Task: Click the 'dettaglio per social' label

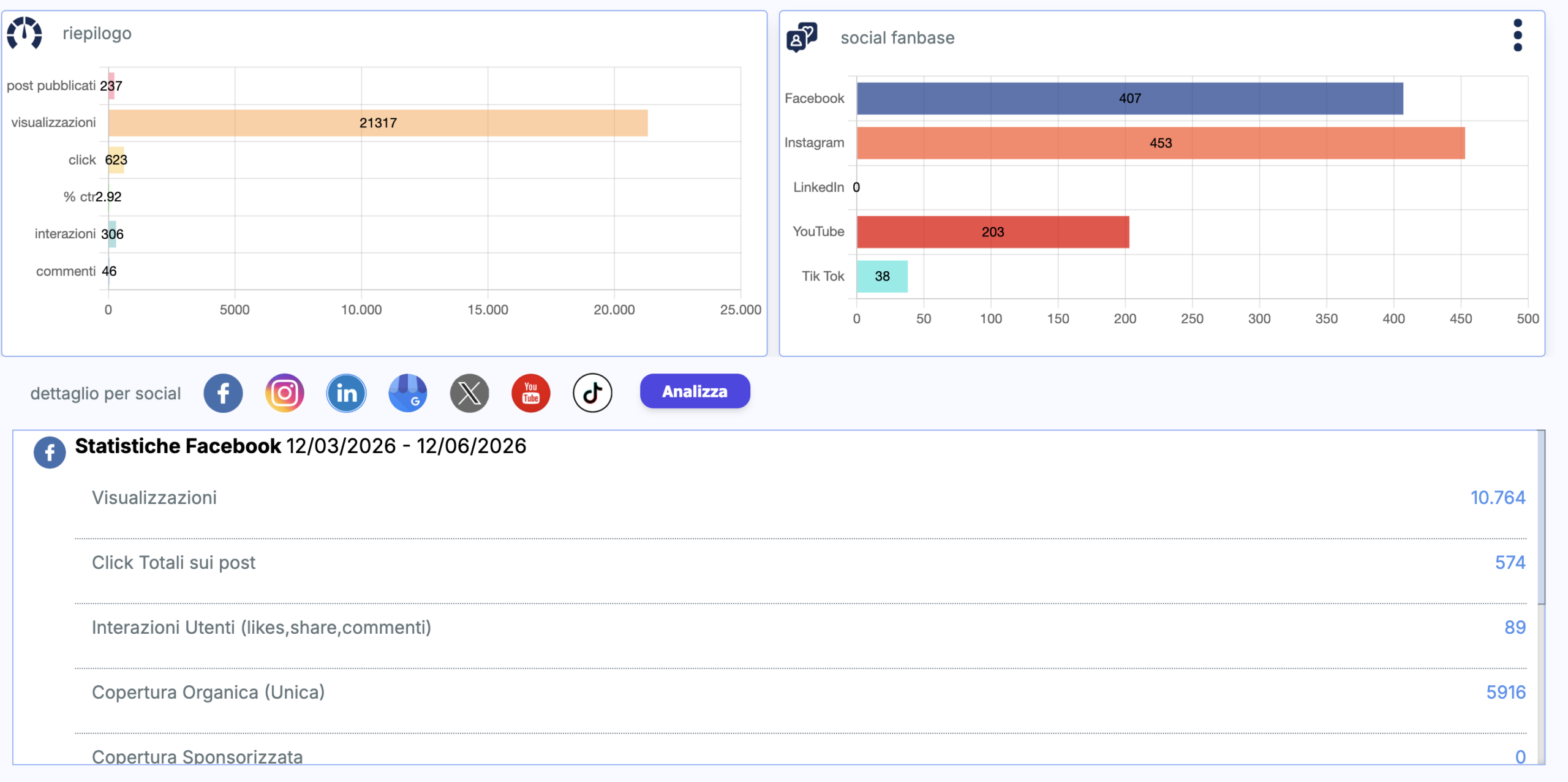Action: click(x=105, y=393)
